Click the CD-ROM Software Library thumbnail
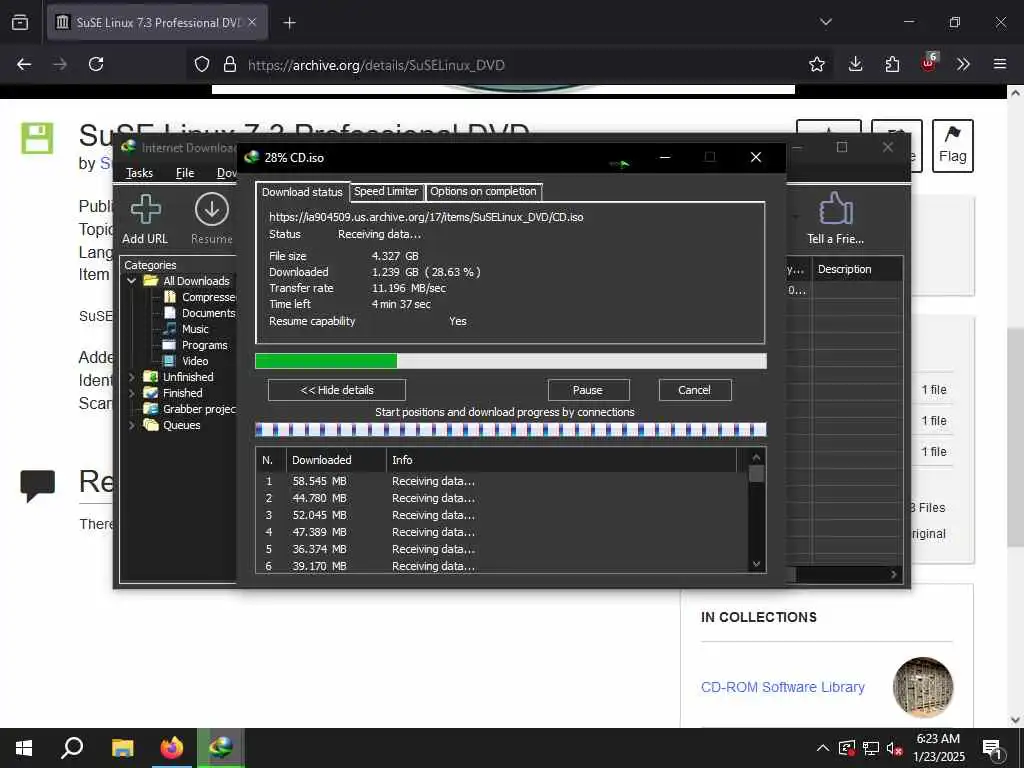Viewport: 1024px width, 768px height. (x=923, y=687)
